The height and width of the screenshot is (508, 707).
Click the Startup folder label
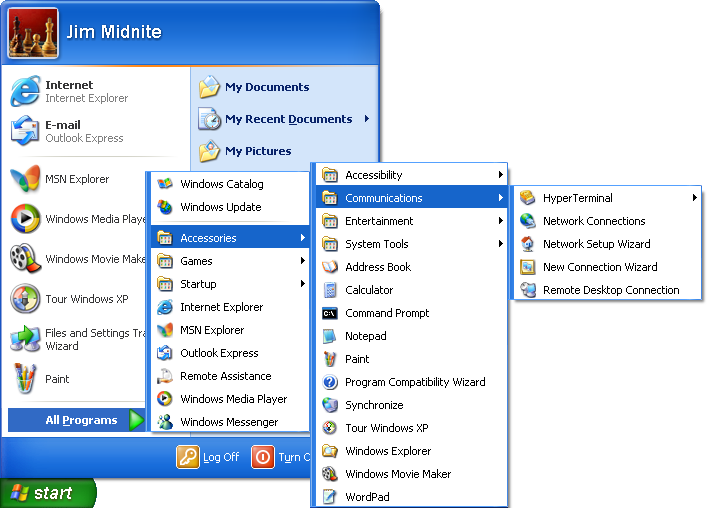tap(198, 284)
